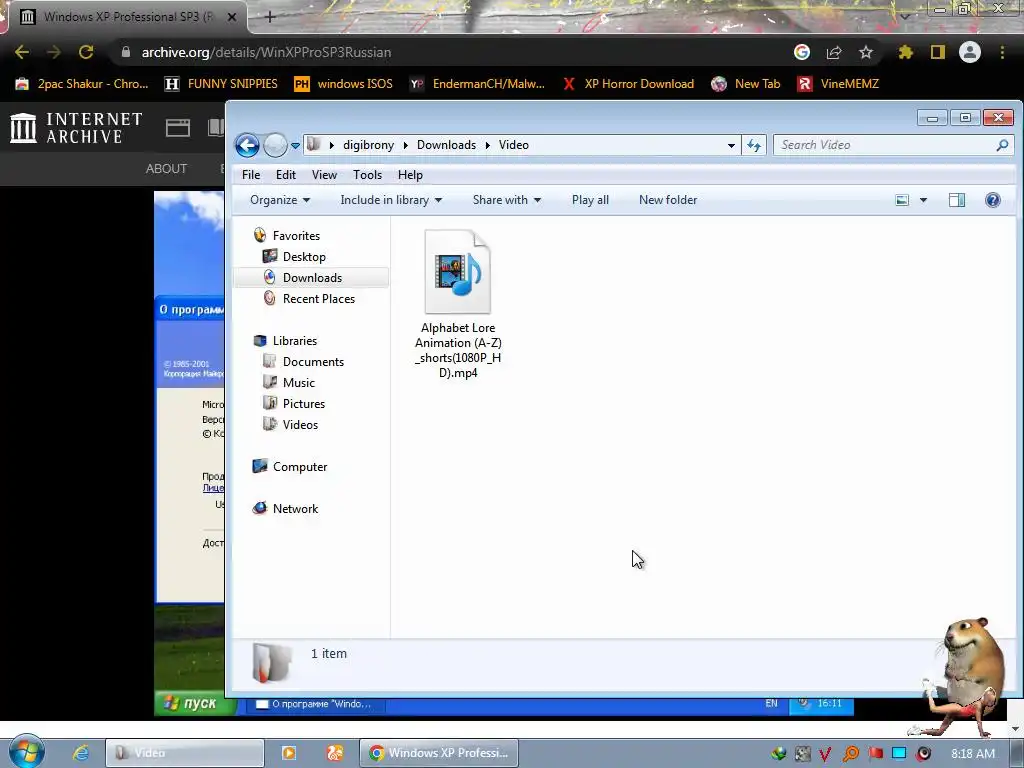Click the refresh button next to address bar
This screenshot has width=1024, height=768.
(x=754, y=145)
